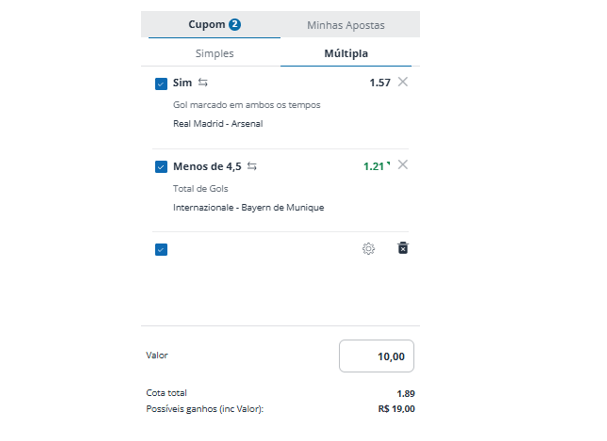Viewport: 607px width, 441px height.
Task: Open the Internazionale - Bayern de Munique match
Action: coord(248,208)
